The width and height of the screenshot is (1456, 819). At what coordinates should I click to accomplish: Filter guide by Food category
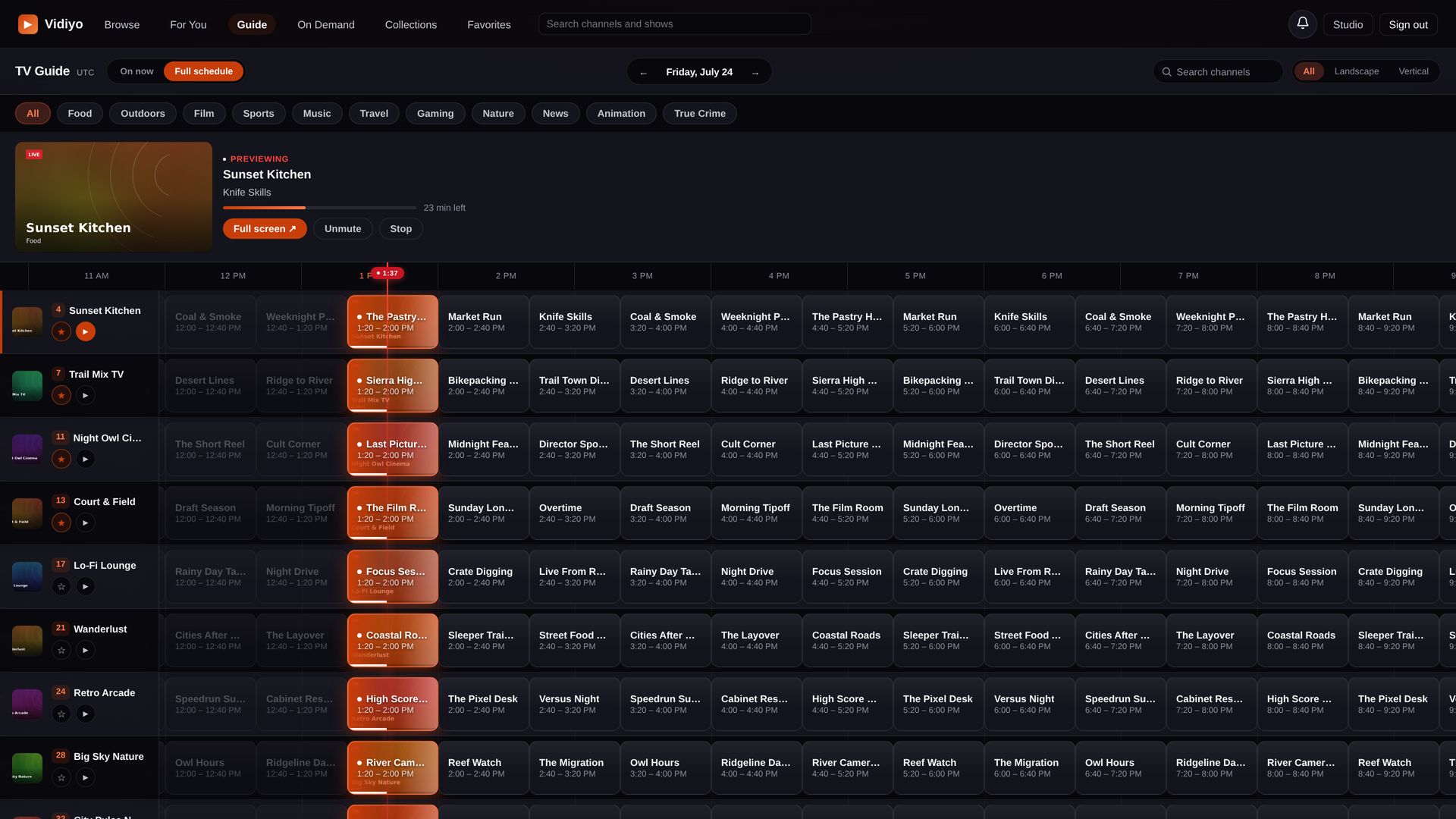(x=80, y=113)
